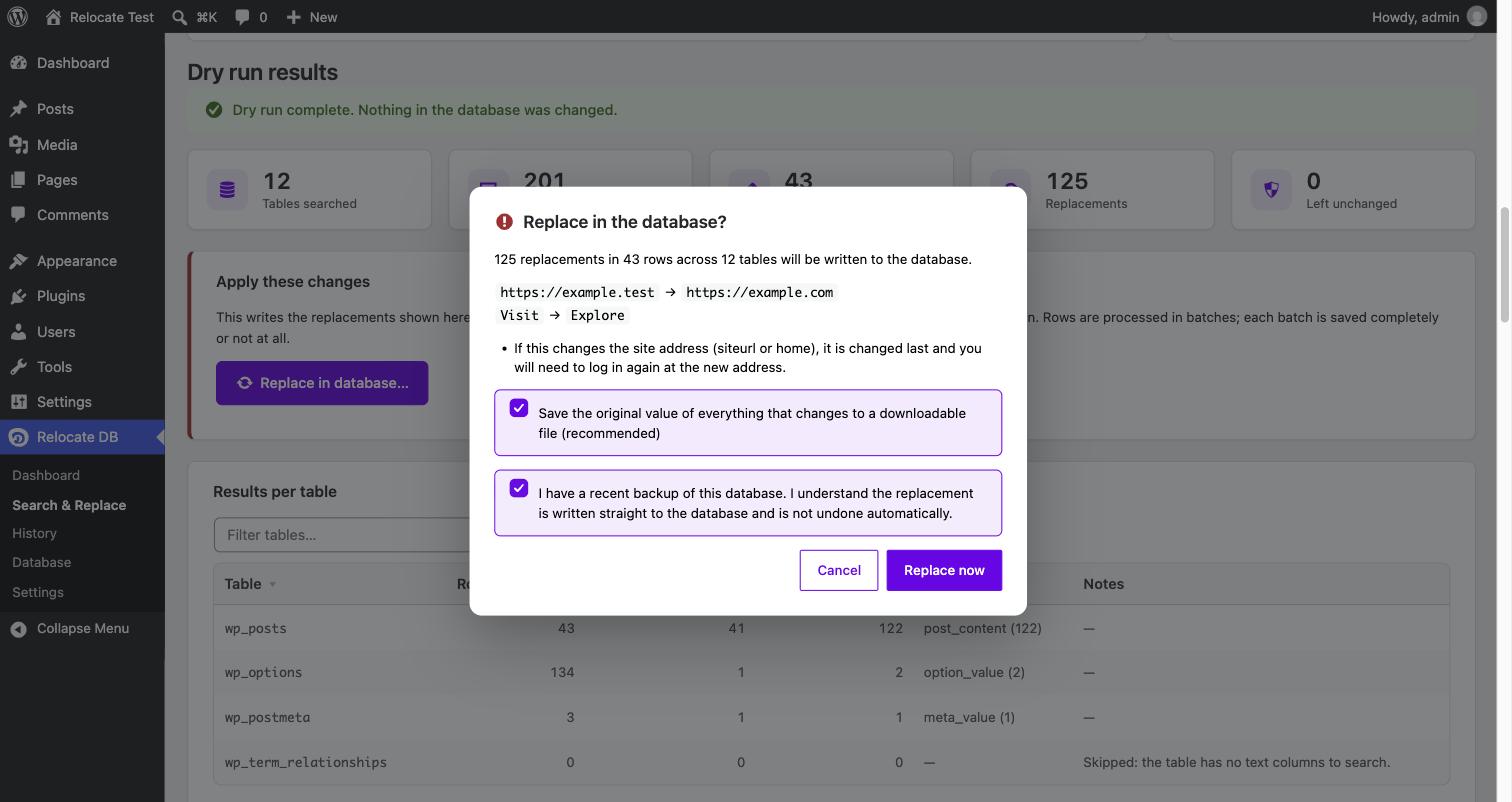Cancel the replace dialog
The height and width of the screenshot is (802, 1512).
tap(839, 570)
